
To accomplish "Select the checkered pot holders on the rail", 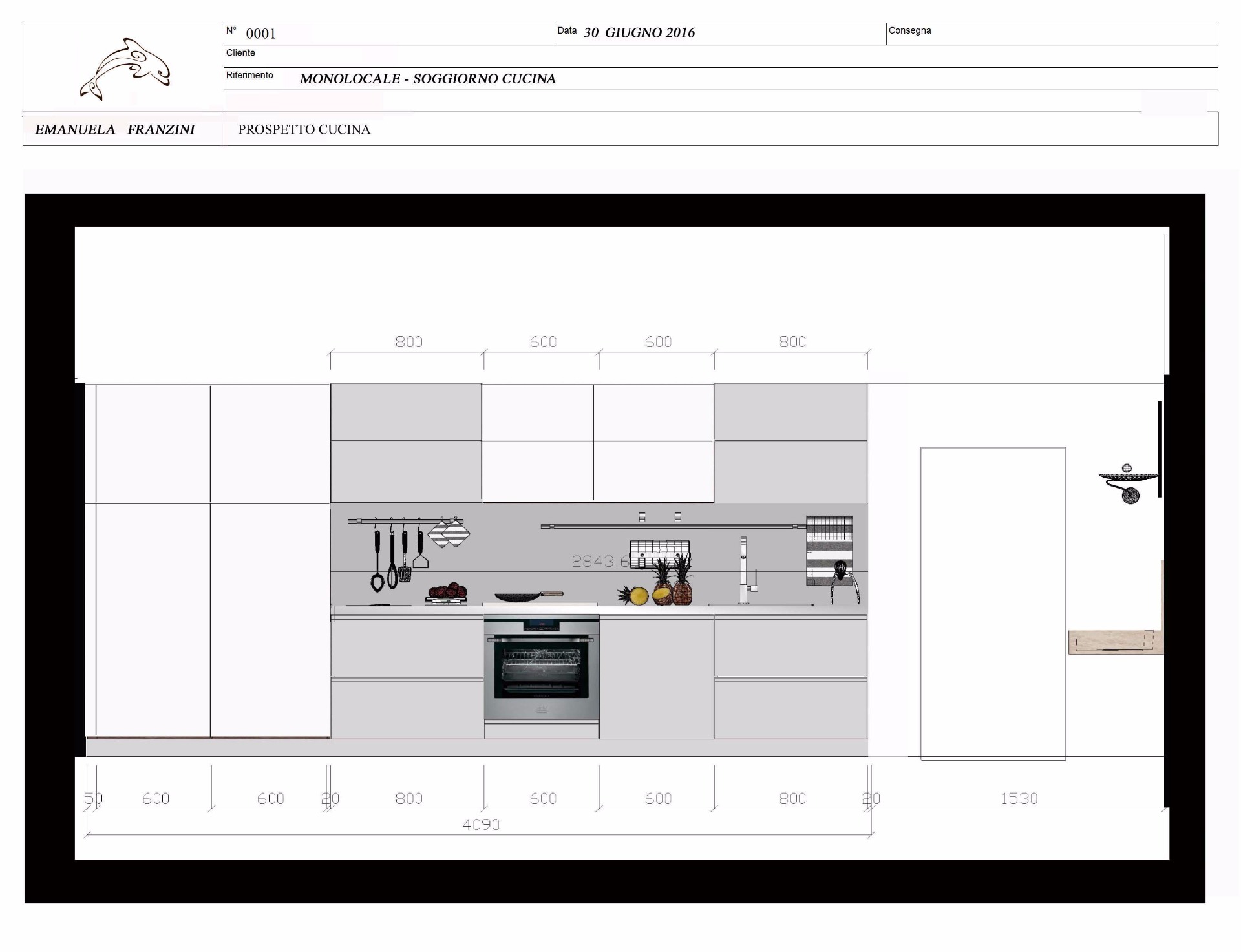I will pyautogui.click(x=449, y=533).
